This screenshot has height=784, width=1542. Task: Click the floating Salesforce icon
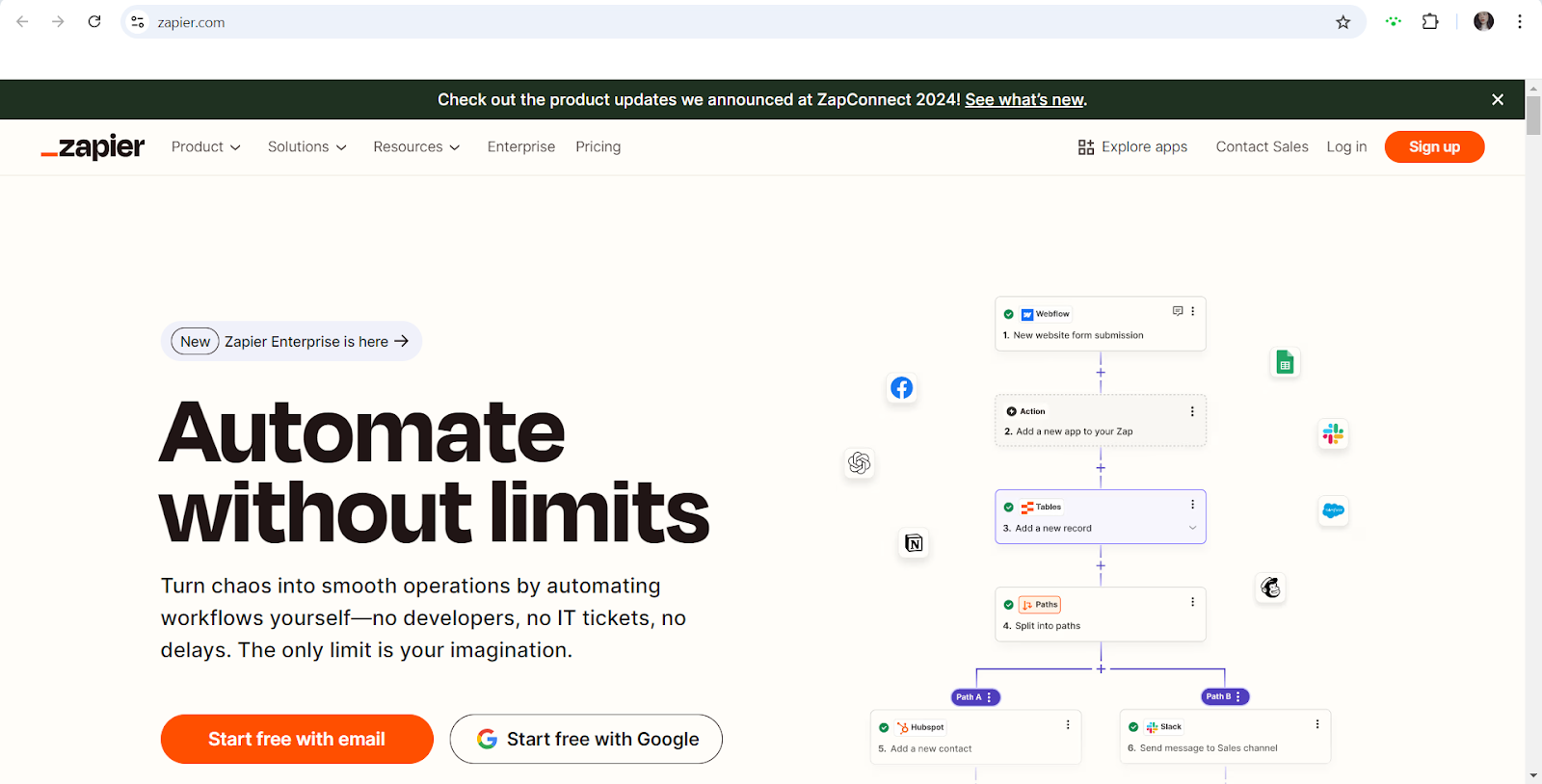point(1333,510)
